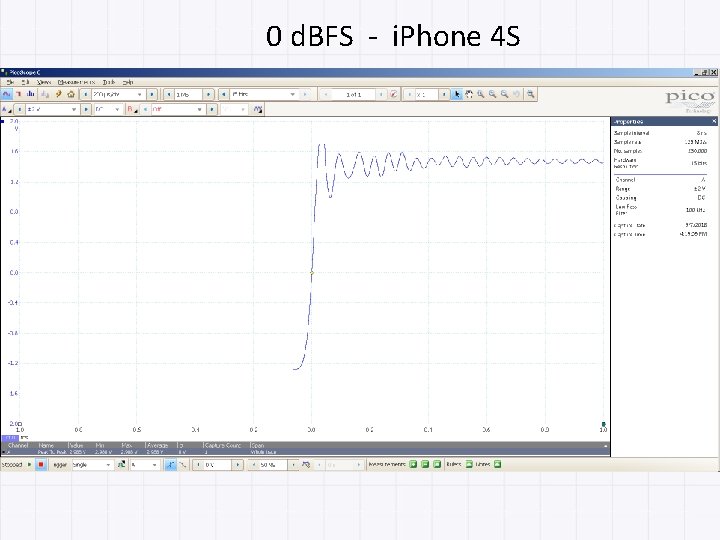
Task: Open the hardware resolution dropdown
Action: (x=264, y=94)
